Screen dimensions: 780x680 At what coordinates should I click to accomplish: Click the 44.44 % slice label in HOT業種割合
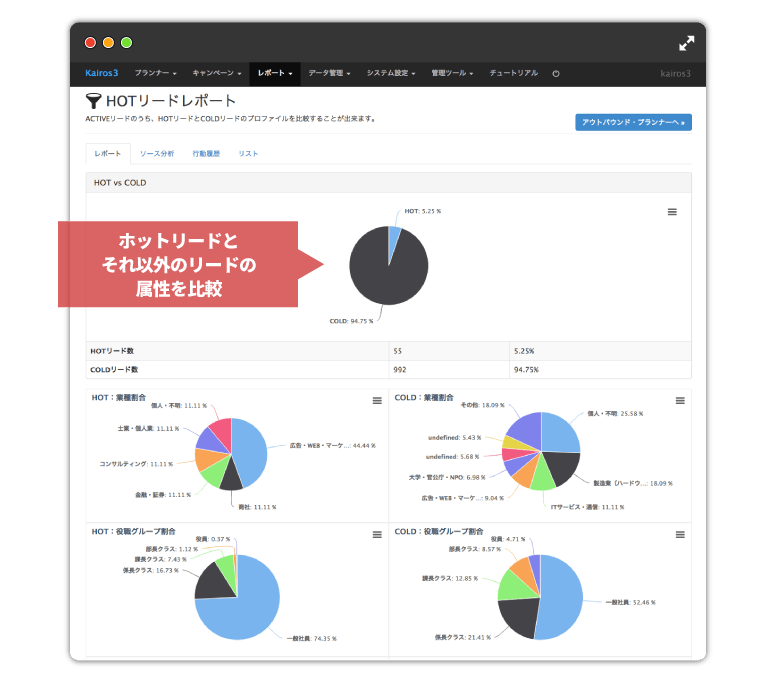coord(333,446)
